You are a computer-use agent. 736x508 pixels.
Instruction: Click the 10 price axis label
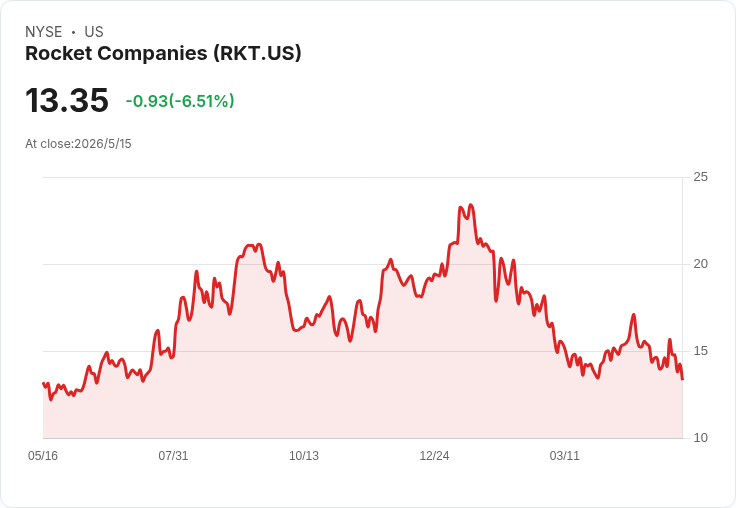700,438
